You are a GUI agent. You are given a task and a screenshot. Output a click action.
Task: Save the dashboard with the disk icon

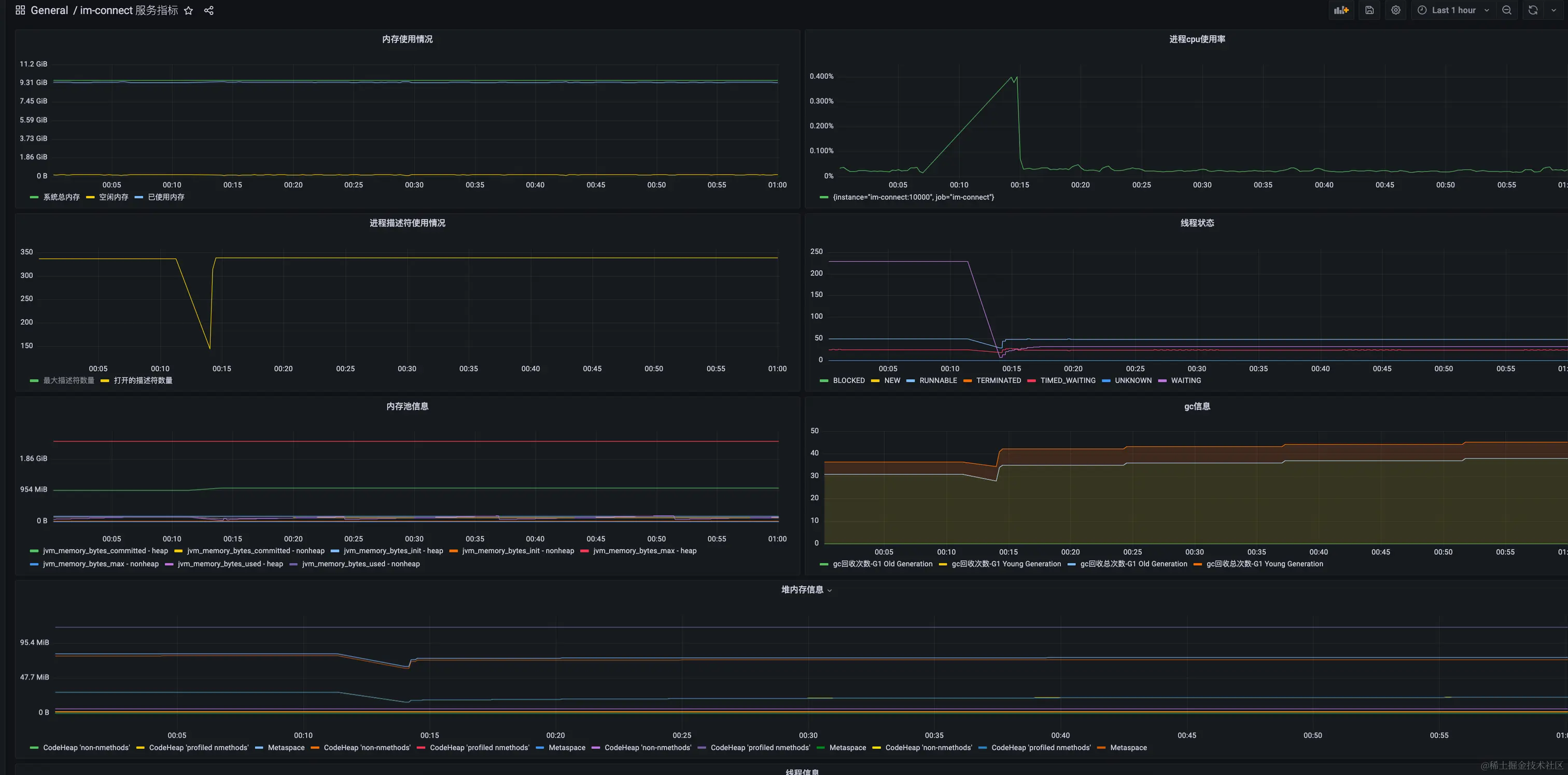1369,10
